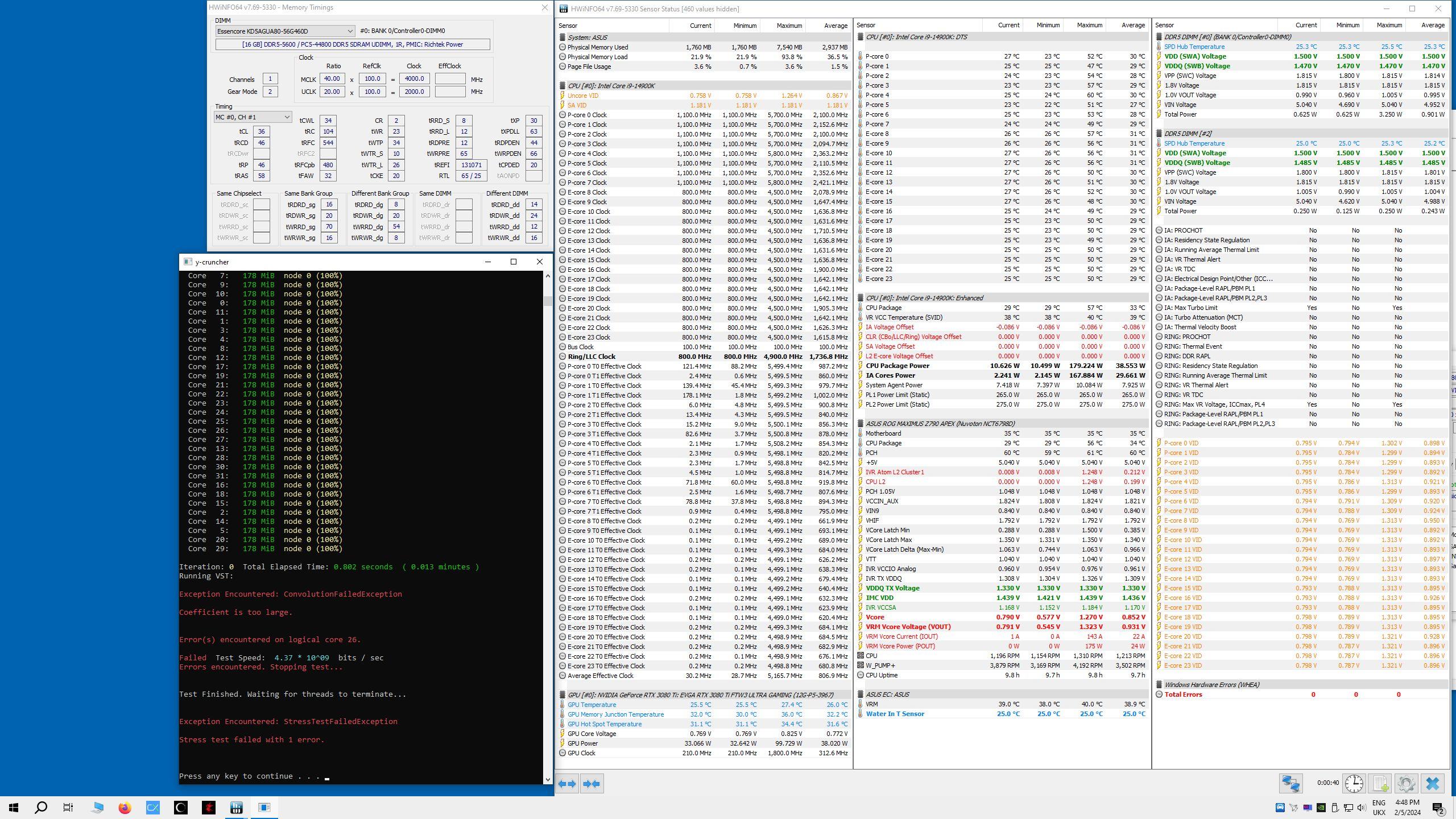Screen dimensions: 1456x819
Task: Click the DDR5-5600 module description bar
Action: (x=352, y=44)
